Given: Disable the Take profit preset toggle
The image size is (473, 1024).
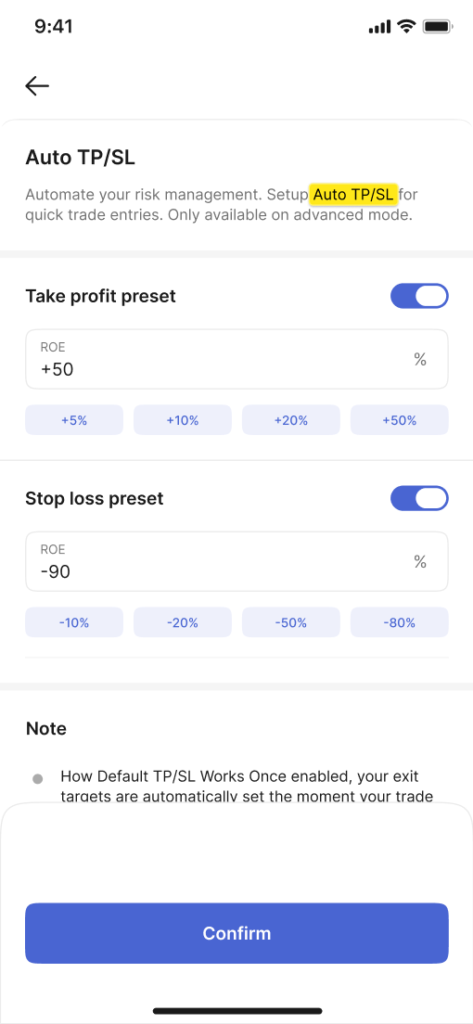Looking at the screenshot, I should coord(419,296).
